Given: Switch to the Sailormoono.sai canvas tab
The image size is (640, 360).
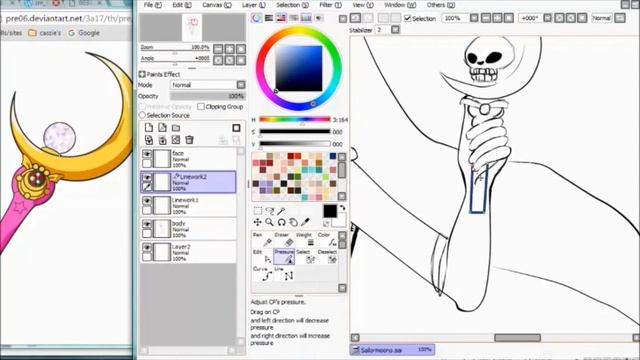Looking at the screenshot, I should coord(392,350).
